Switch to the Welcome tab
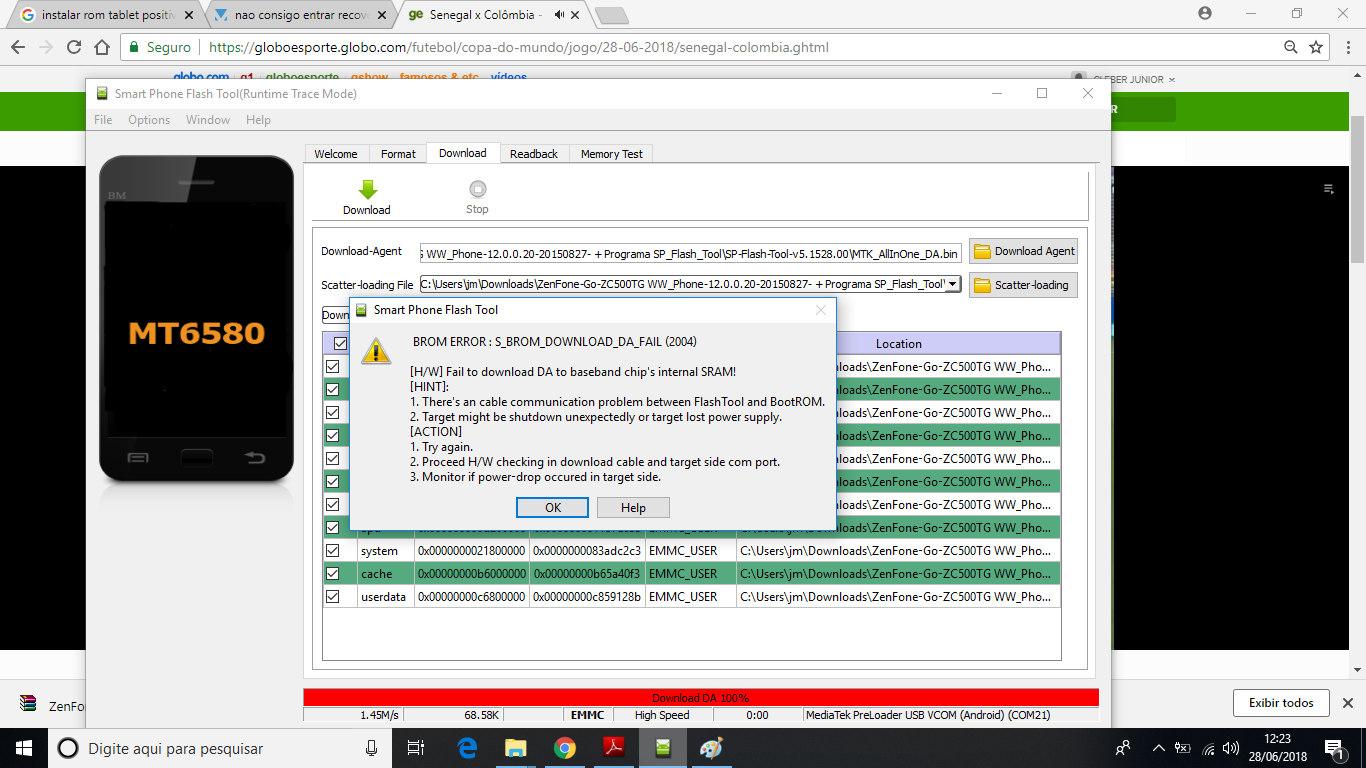 [336, 154]
